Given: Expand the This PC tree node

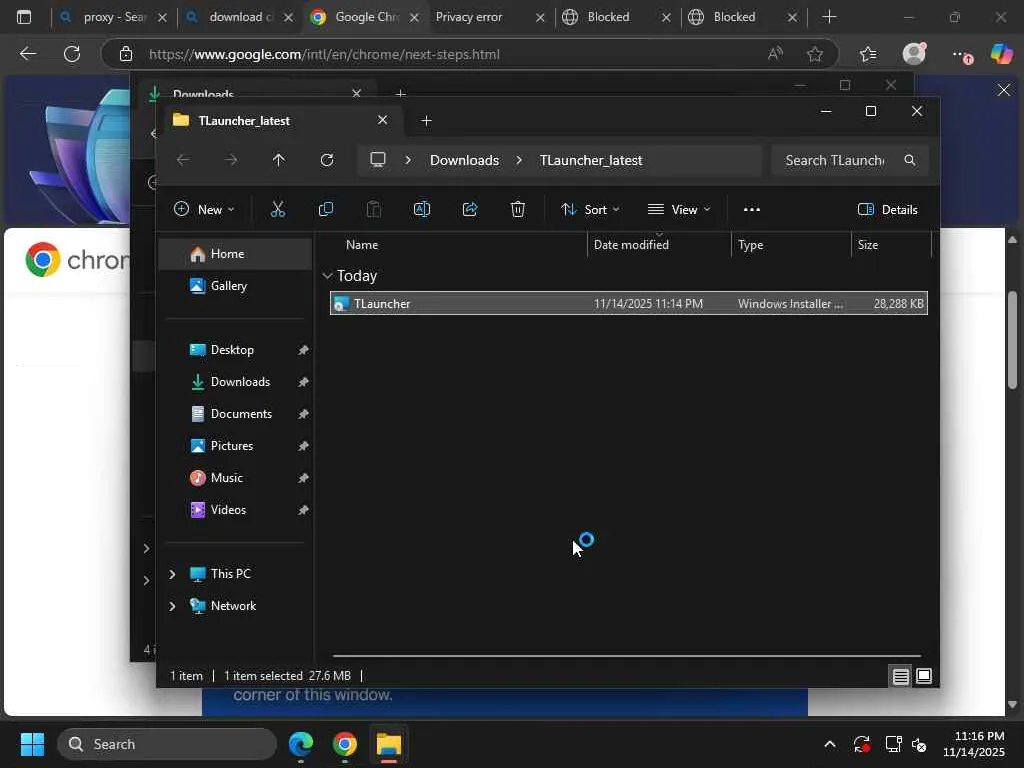Looking at the screenshot, I should click(172, 573).
